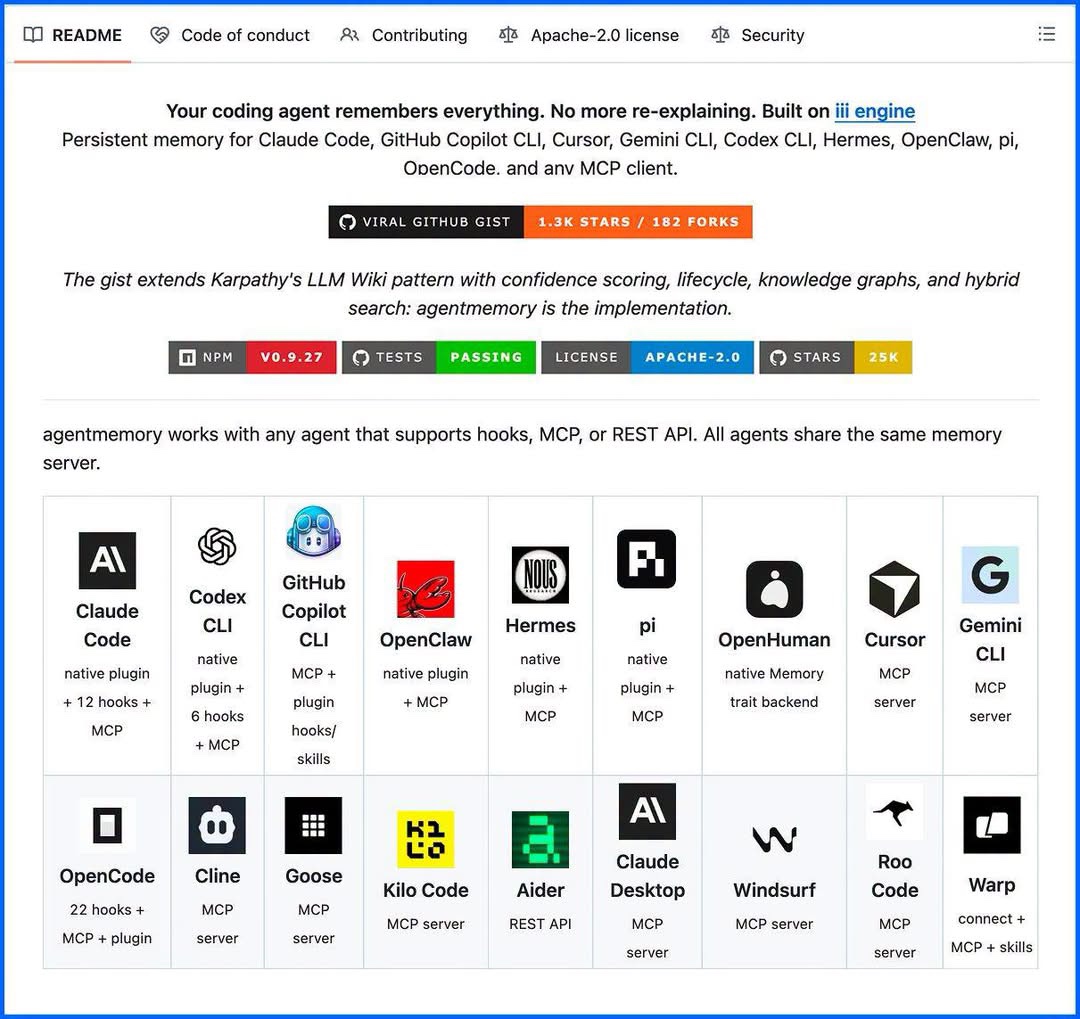Click the "REST API" text under Aider

coord(541,924)
